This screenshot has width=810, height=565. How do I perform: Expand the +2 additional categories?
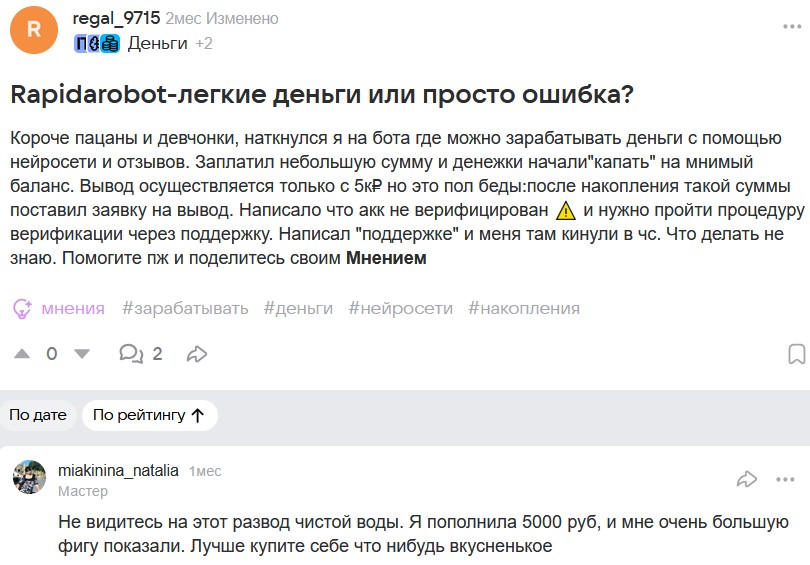[x=204, y=43]
